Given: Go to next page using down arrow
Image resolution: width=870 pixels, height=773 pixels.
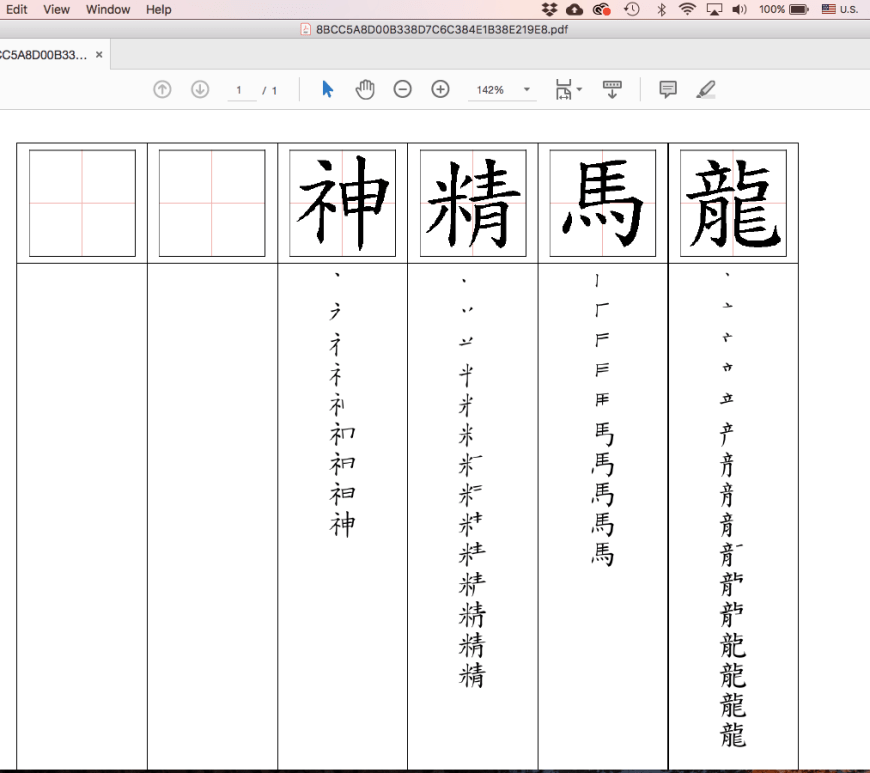Looking at the screenshot, I should coord(200,90).
